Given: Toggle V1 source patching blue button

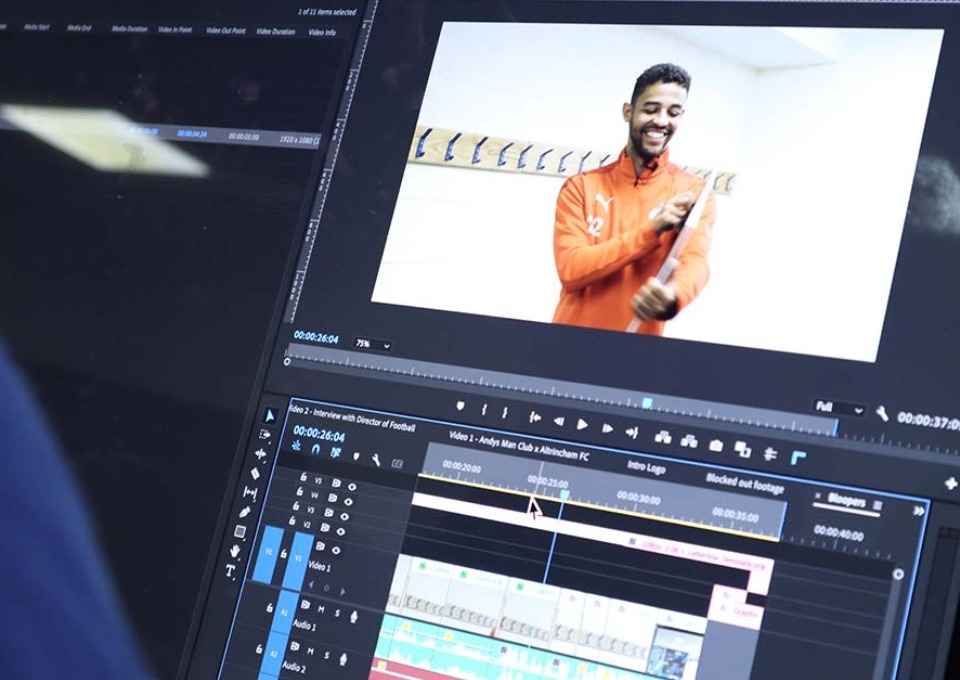Looking at the screenshot, I should pyautogui.click(x=267, y=553).
